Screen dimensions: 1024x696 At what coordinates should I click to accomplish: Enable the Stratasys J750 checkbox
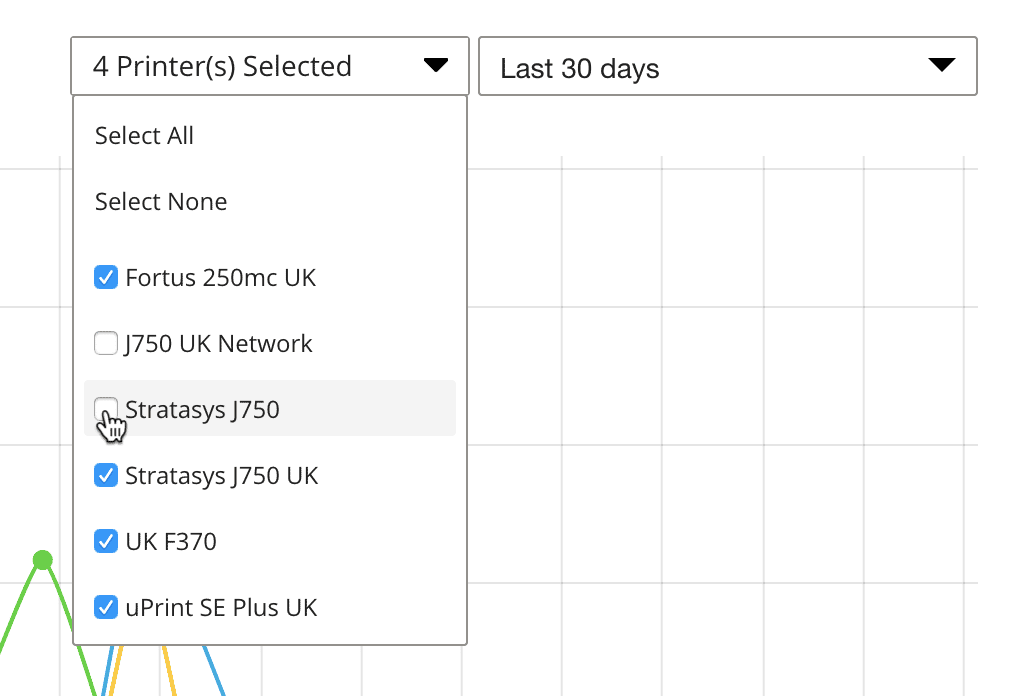coord(106,409)
